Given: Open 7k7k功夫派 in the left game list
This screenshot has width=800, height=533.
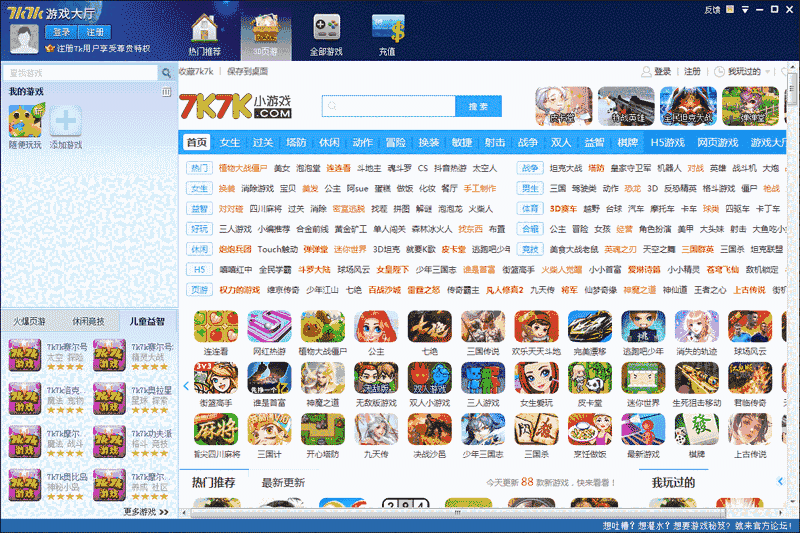Looking at the screenshot, I should pyautogui.click(x=133, y=442).
